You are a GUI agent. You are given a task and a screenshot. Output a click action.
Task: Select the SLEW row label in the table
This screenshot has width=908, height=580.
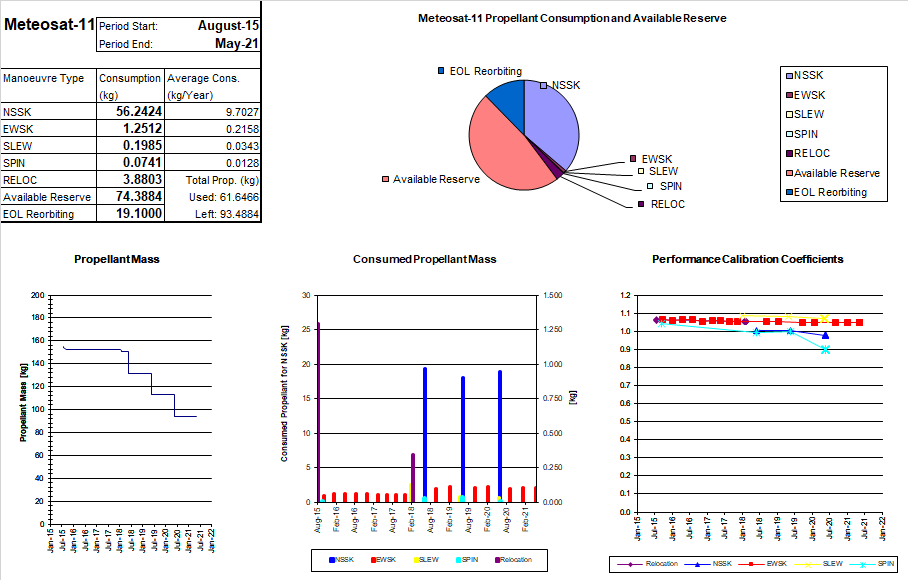pos(17,146)
